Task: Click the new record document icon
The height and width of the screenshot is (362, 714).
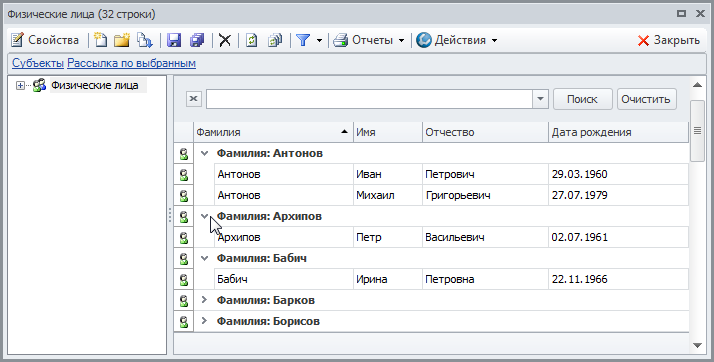Action: coord(100,40)
